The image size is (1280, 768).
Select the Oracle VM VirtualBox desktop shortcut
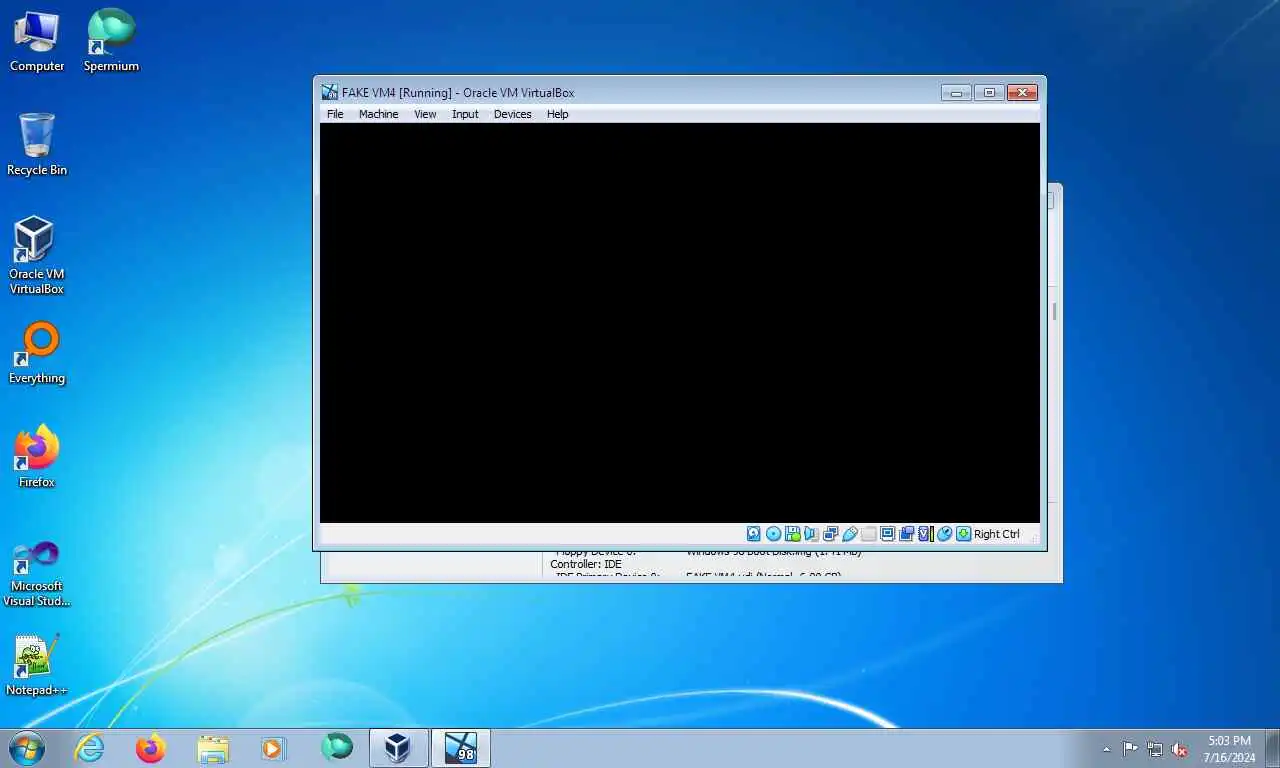pyautogui.click(x=37, y=256)
